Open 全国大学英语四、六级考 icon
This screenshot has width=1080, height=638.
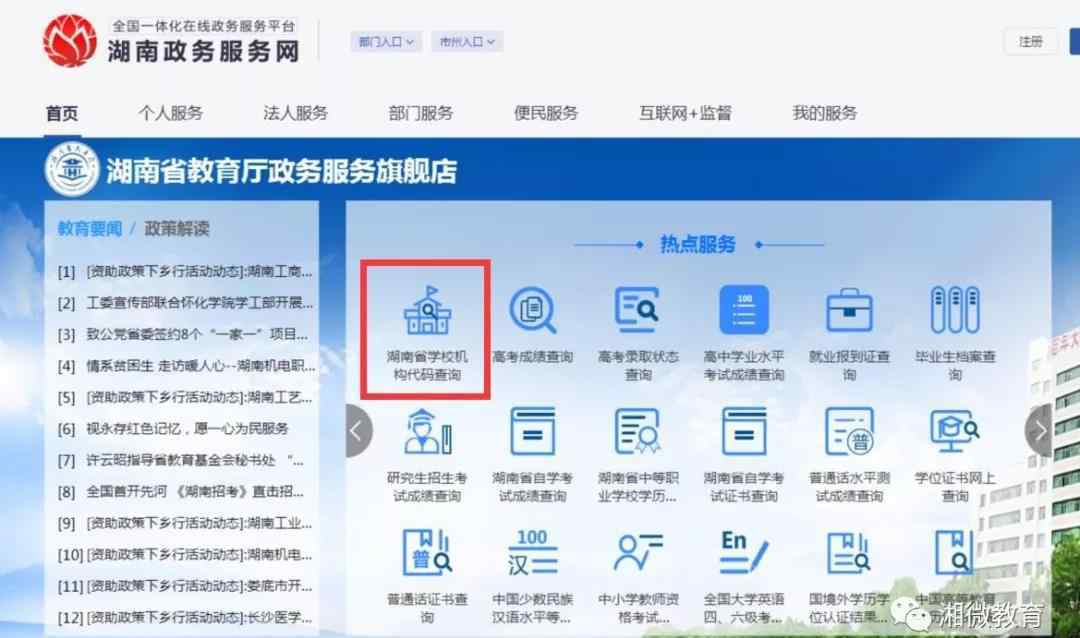(x=744, y=553)
